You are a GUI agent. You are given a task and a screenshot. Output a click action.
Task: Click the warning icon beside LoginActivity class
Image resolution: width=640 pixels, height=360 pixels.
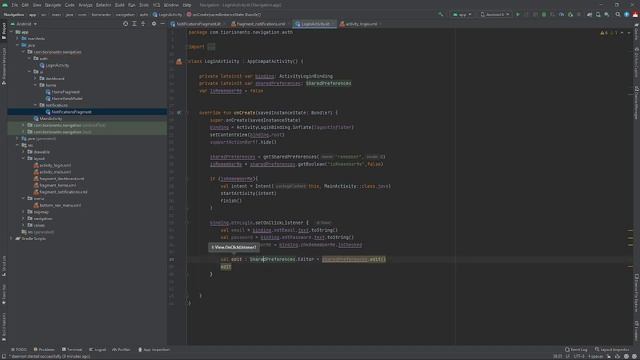tap(179, 61)
